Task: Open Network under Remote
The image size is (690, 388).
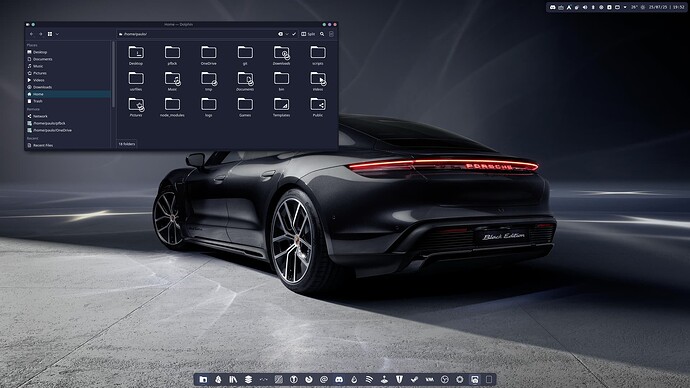Action: click(x=68, y=116)
